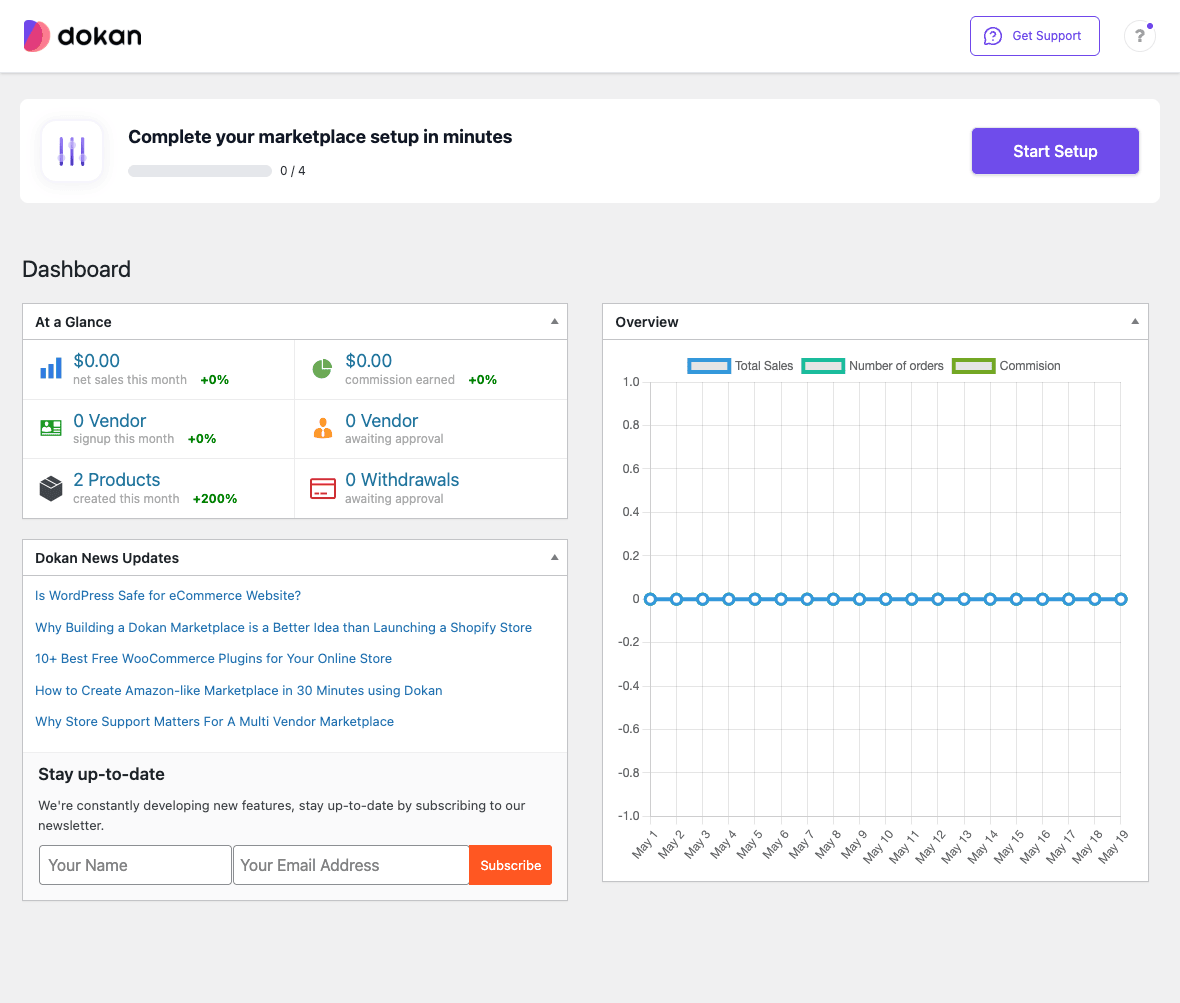Open the Dokan vs Shopify Store article
The width and height of the screenshot is (1180, 1003).
pos(284,628)
